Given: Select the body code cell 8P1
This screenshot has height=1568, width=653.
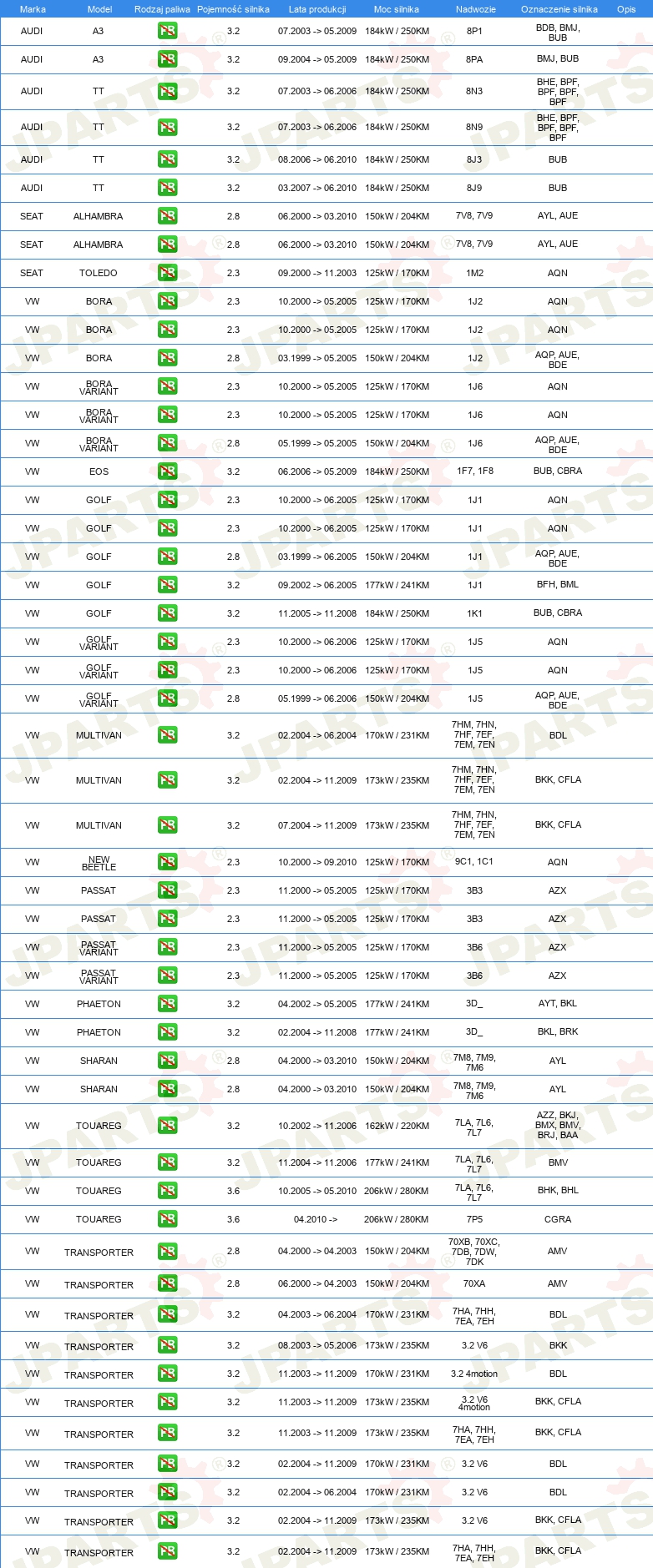Looking at the screenshot, I should pos(474,31).
